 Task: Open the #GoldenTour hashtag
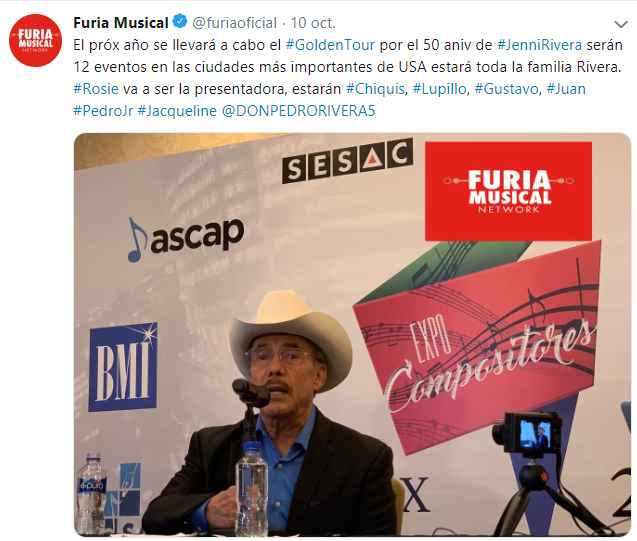click(330, 45)
